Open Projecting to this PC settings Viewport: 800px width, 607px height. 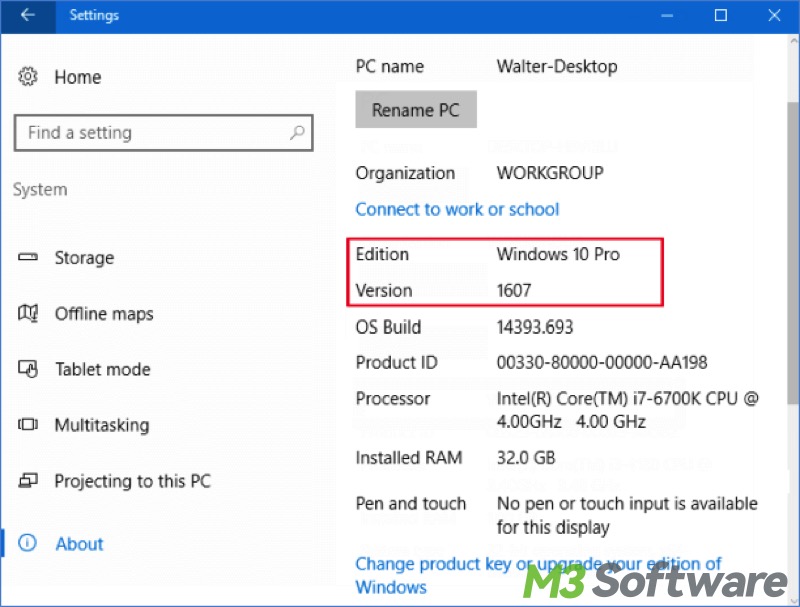[x=132, y=481]
